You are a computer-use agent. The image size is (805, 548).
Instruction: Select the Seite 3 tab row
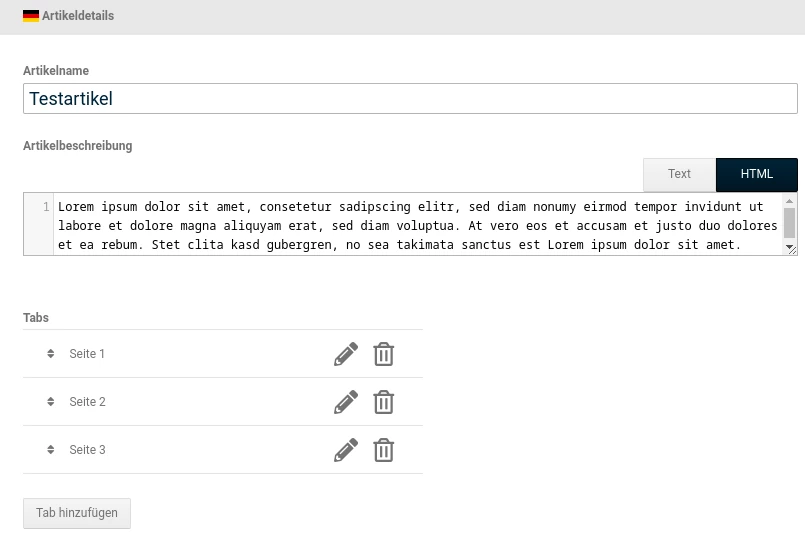[x=223, y=450]
